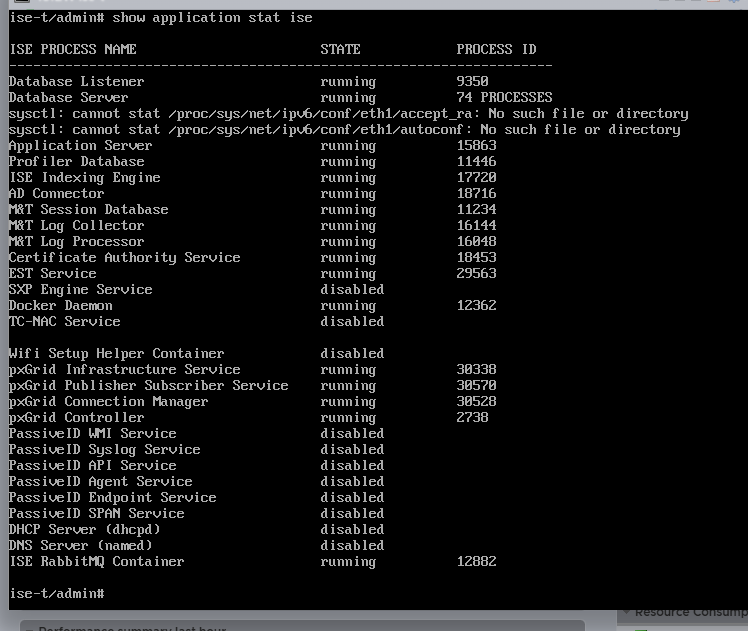Image resolution: width=748 pixels, height=631 pixels.
Task: Collapse the Resource Consumption panel behind the terminal
Action: [626, 612]
